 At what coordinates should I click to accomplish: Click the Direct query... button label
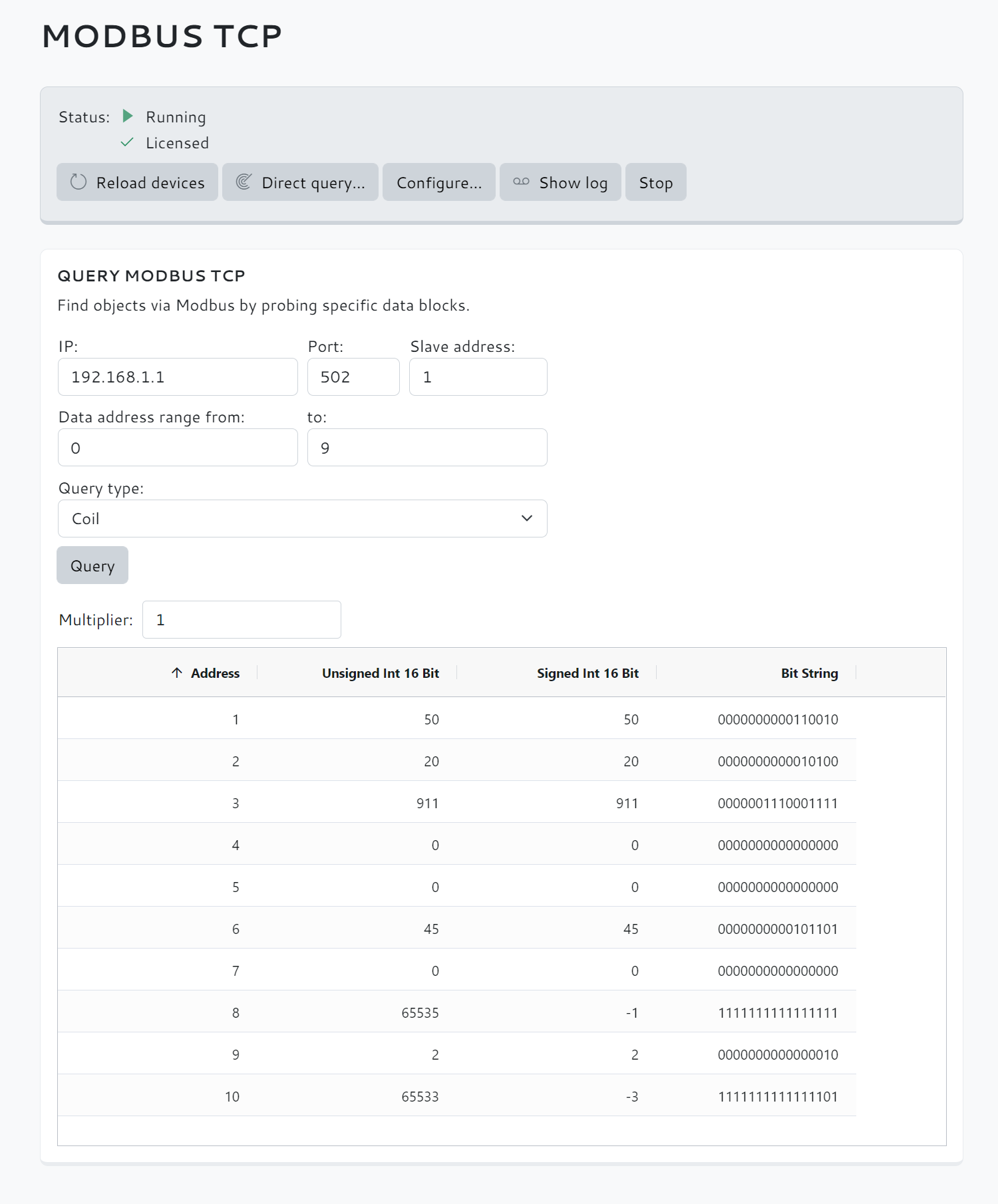tap(313, 183)
